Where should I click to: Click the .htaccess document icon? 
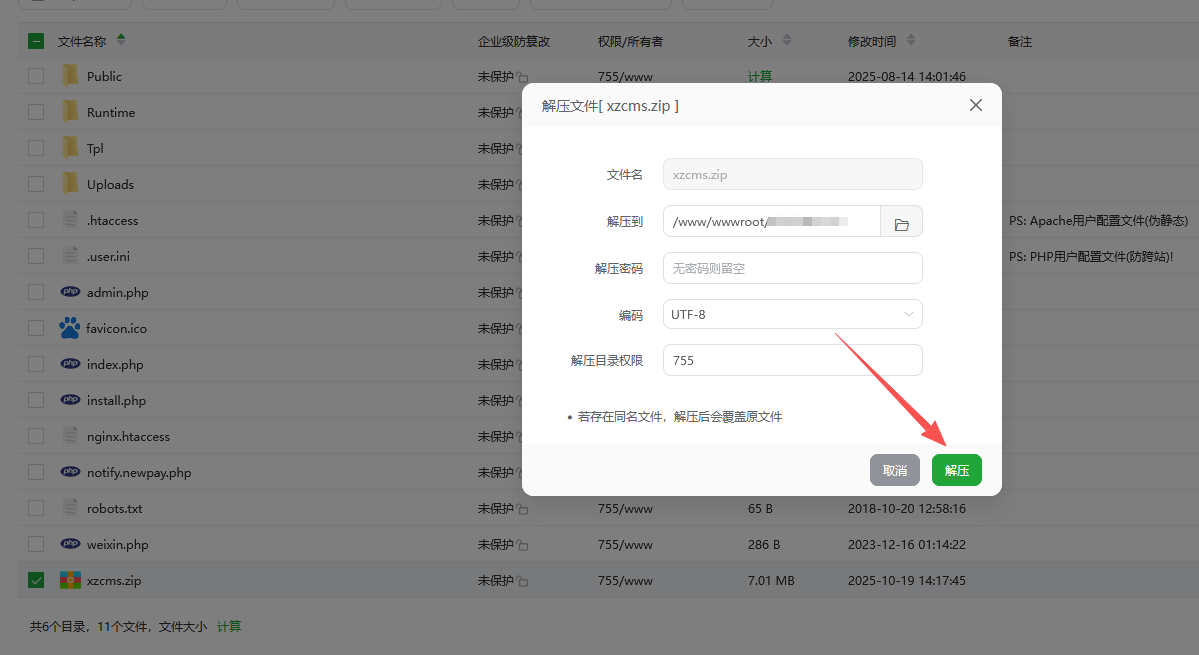70,220
